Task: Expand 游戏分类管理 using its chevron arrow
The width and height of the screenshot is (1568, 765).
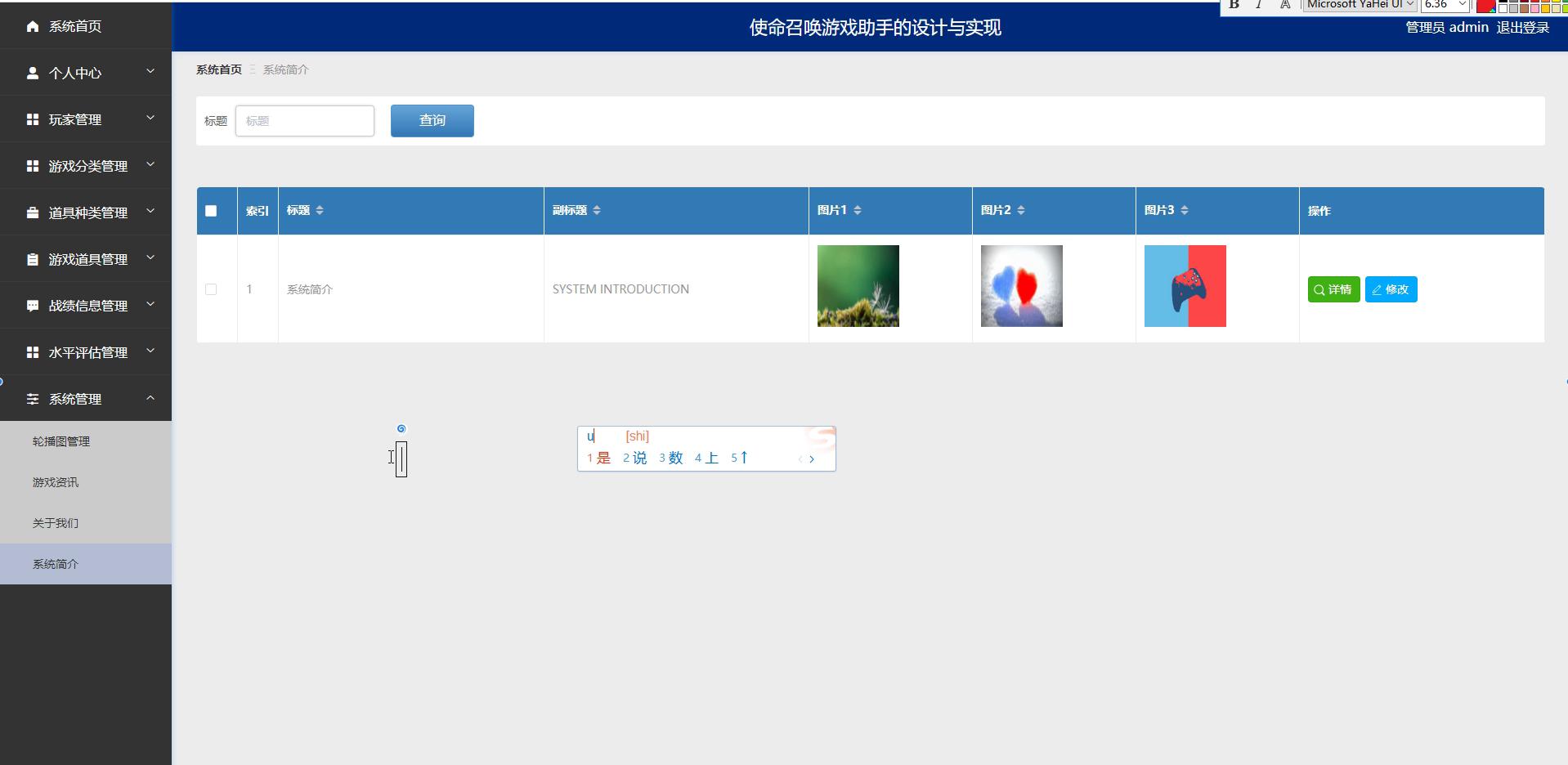Action: tap(150, 165)
